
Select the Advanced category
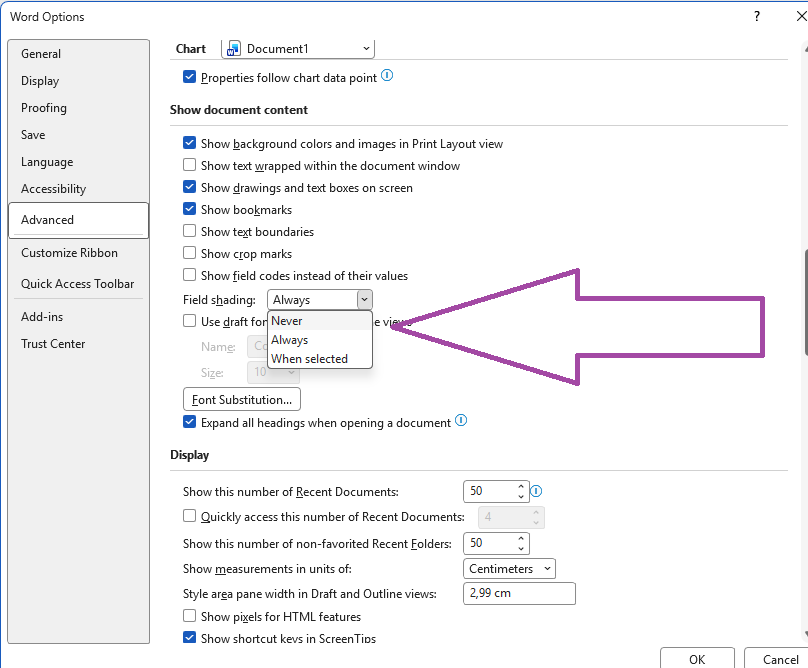click(78, 220)
